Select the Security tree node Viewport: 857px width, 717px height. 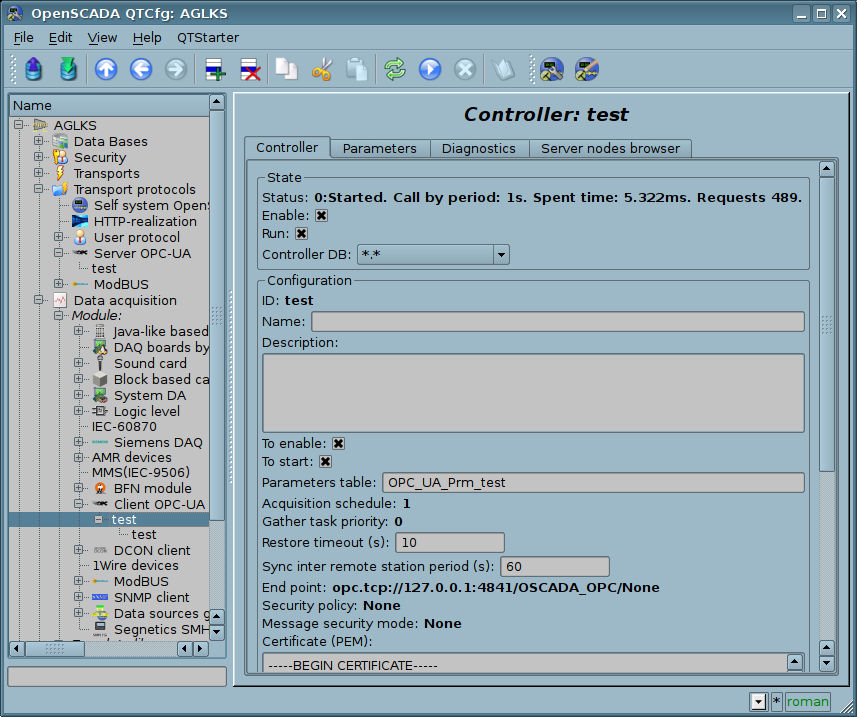(100, 157)
